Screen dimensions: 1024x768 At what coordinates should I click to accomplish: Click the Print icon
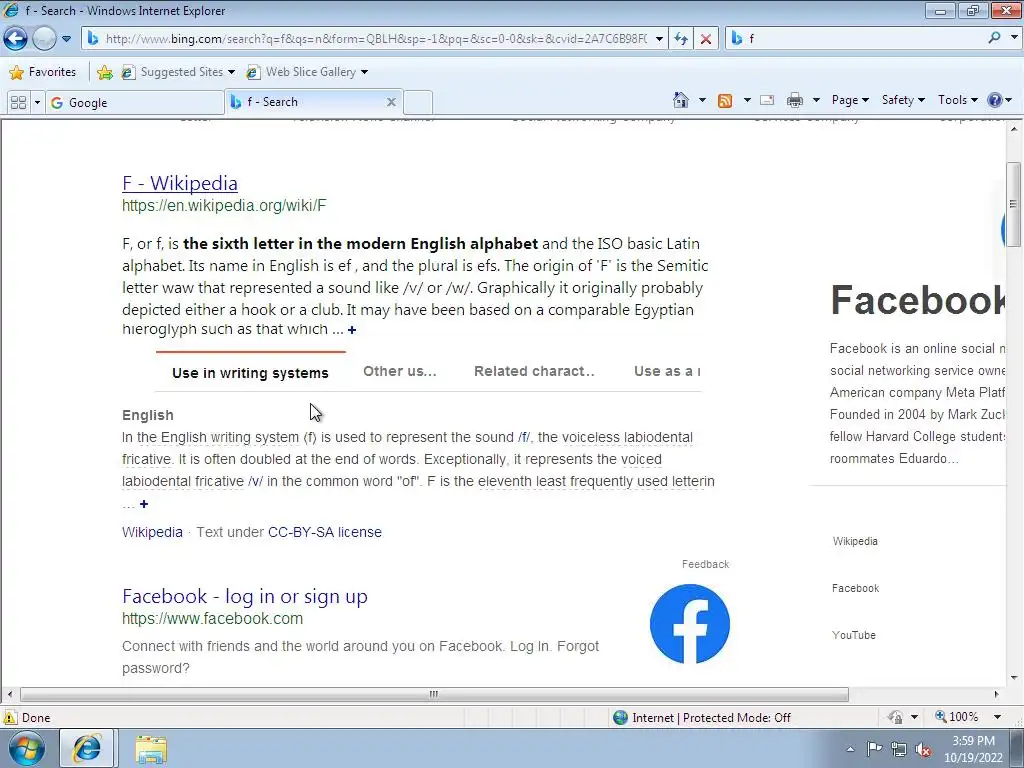point(795,100)
